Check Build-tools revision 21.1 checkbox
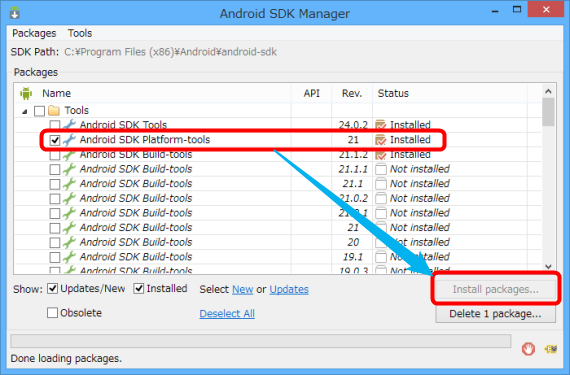This screenshot has width=570, height=375. pyautogui.click(x=55, y=184)
